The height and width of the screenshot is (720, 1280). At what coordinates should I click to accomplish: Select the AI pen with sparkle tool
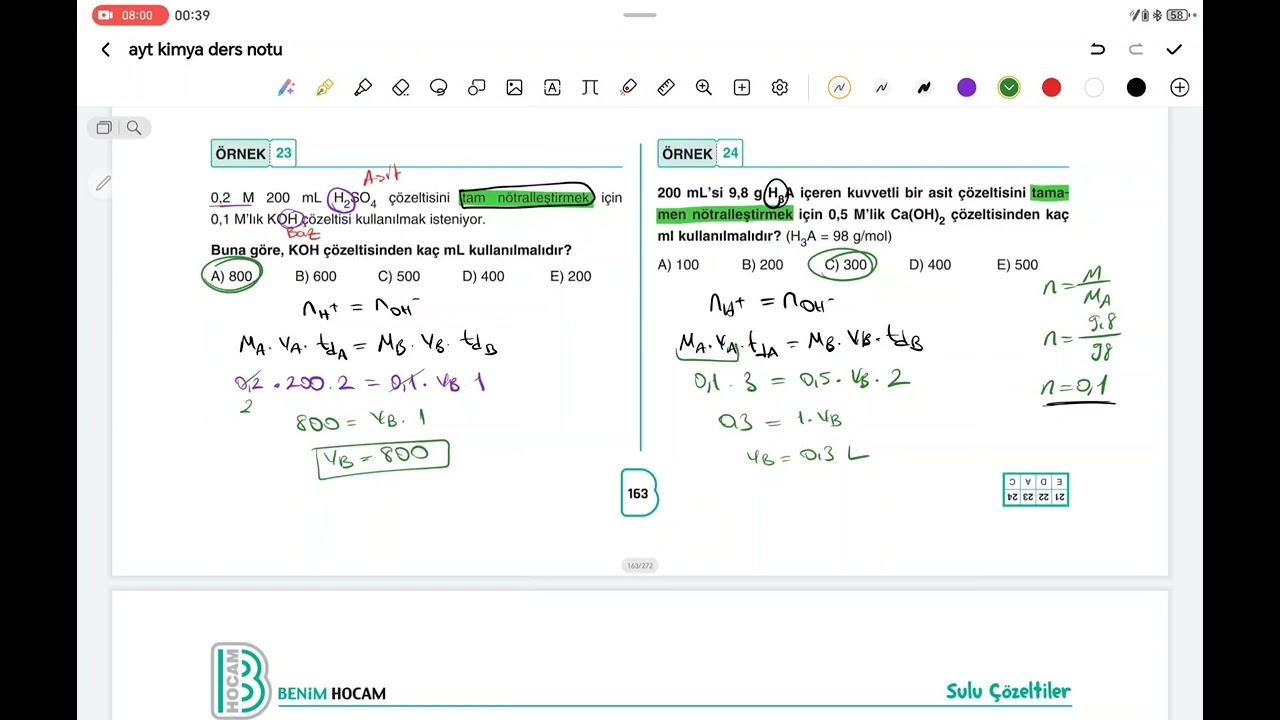[287, 88]
